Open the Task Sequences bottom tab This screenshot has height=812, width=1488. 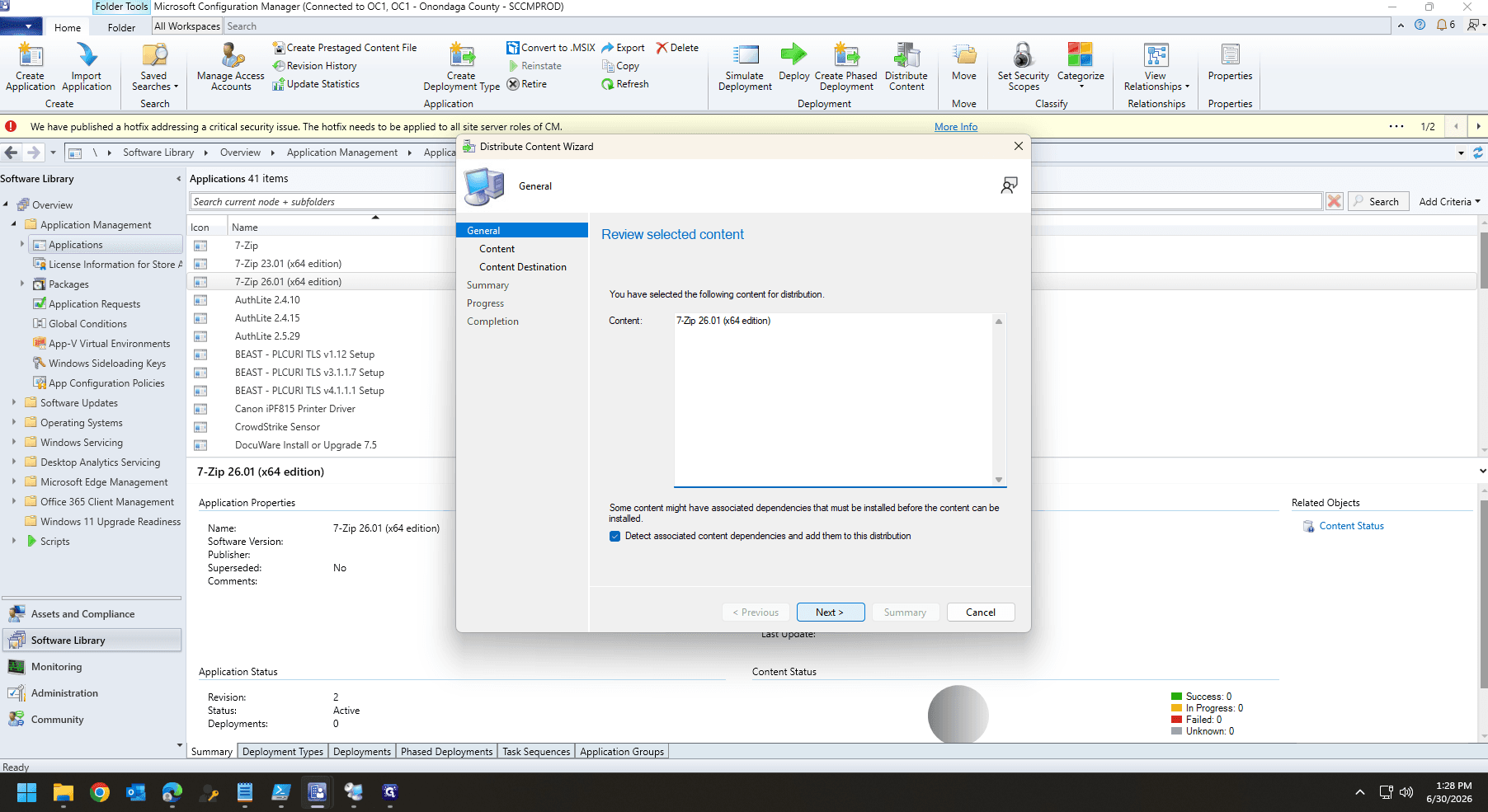point(536,751)
